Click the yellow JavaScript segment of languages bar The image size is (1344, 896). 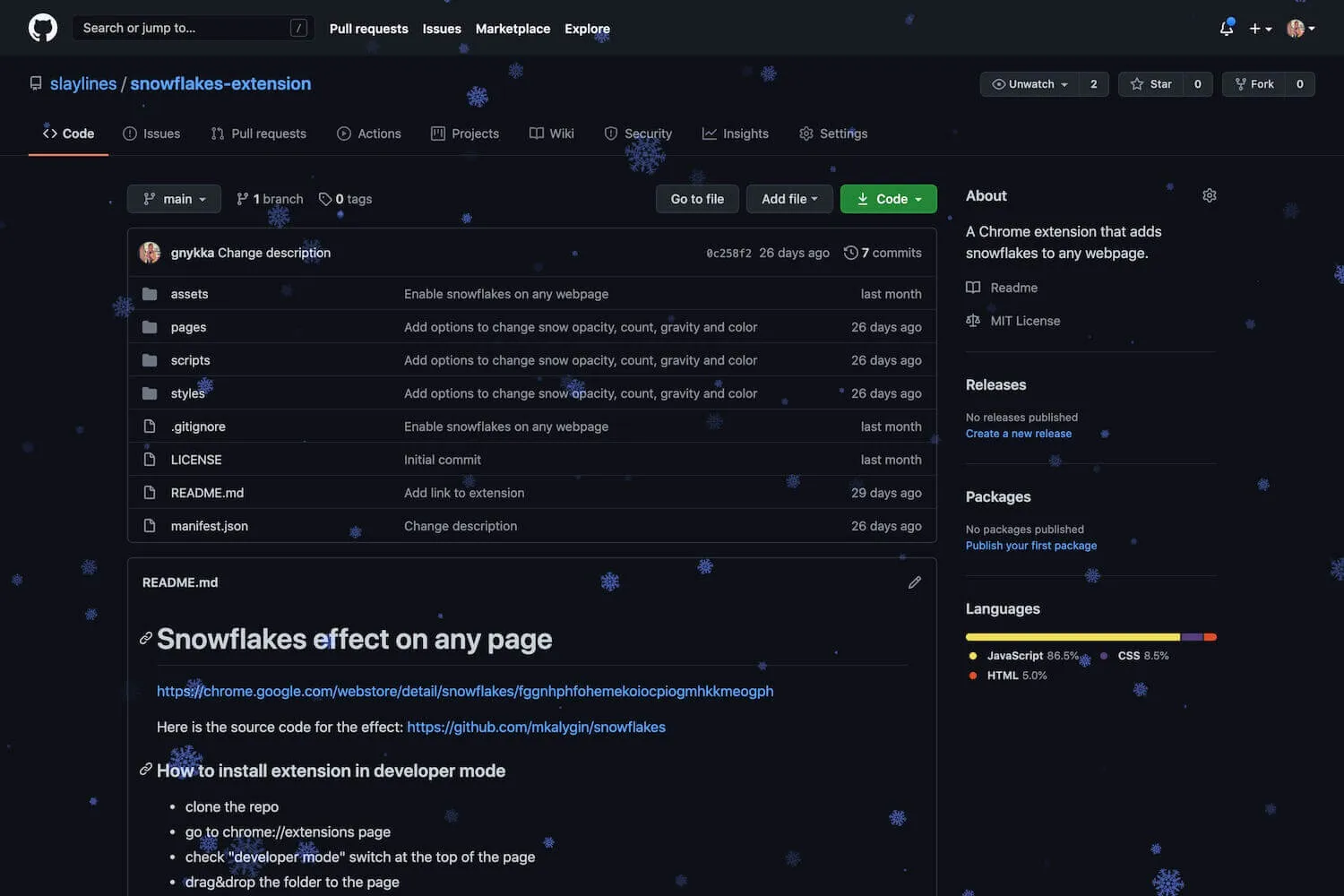point(1072,637)
